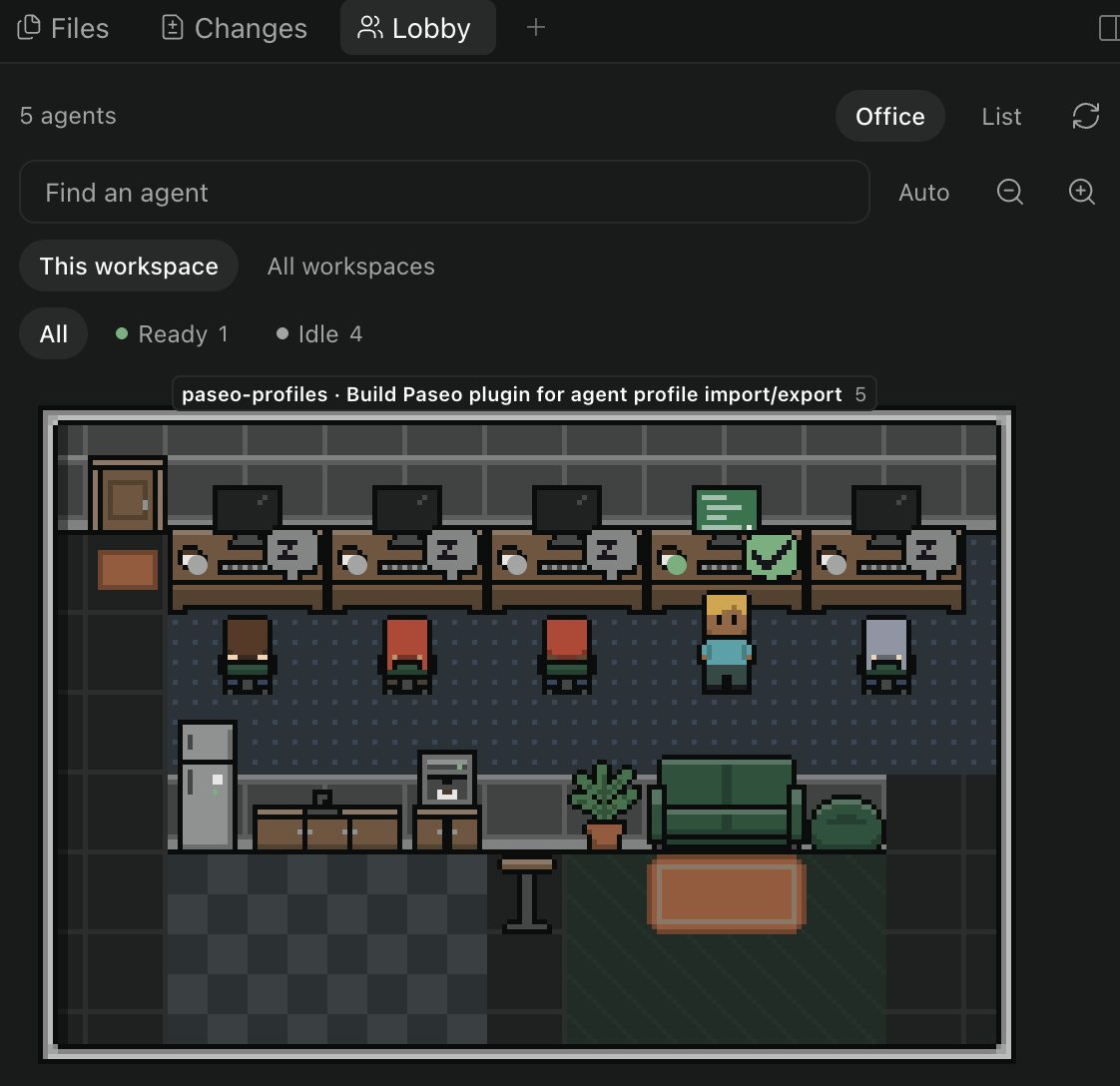This screenshot has height=1086, width=1120.
Task: Click the green sofa
Action: coord(727,801)
